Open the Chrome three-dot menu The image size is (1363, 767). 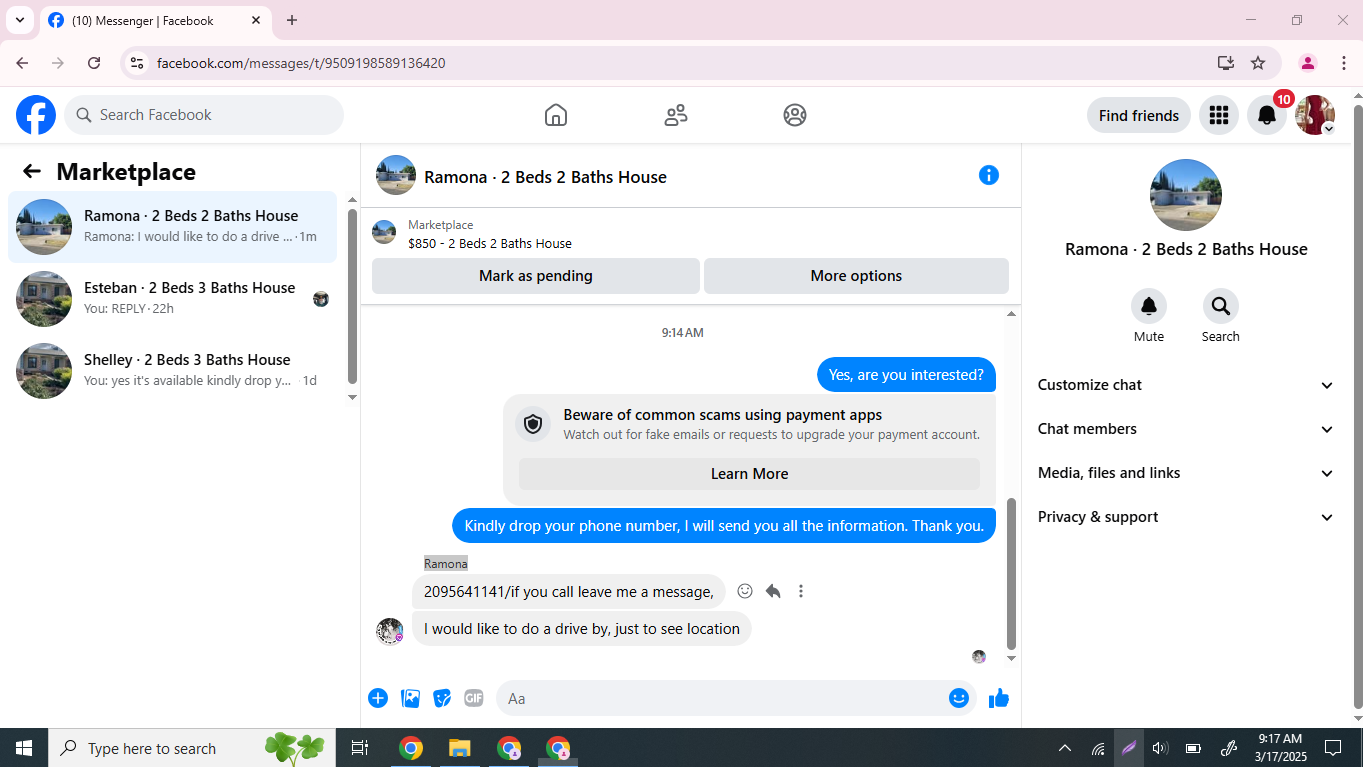(1344, 63)
